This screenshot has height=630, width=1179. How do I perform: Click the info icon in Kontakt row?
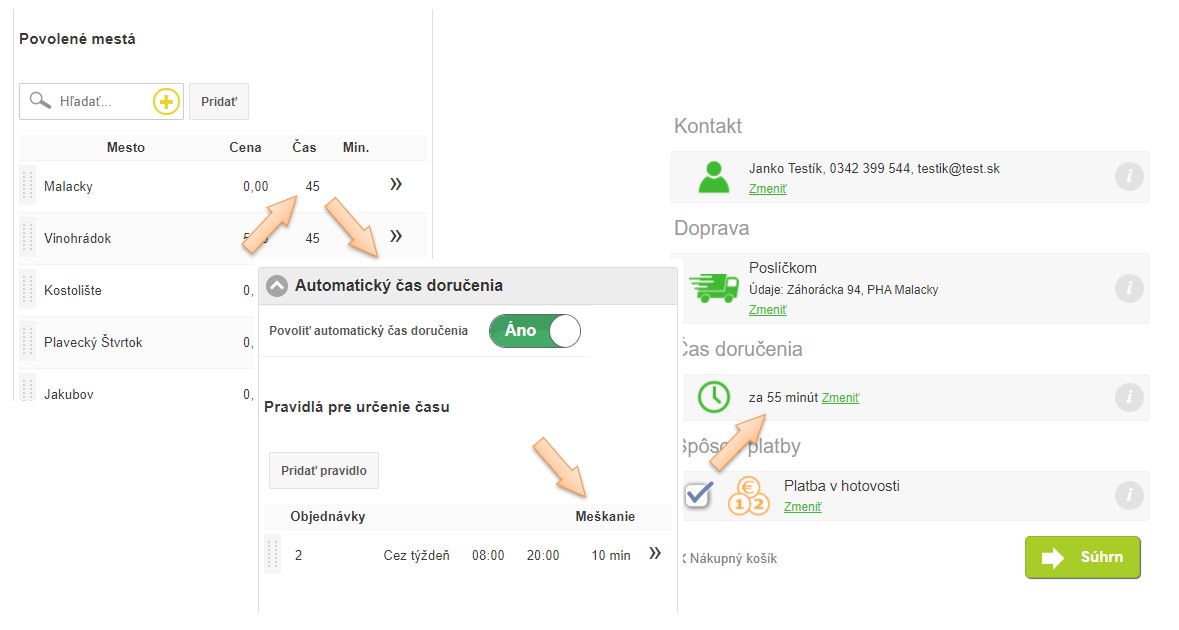(1128, 177)
